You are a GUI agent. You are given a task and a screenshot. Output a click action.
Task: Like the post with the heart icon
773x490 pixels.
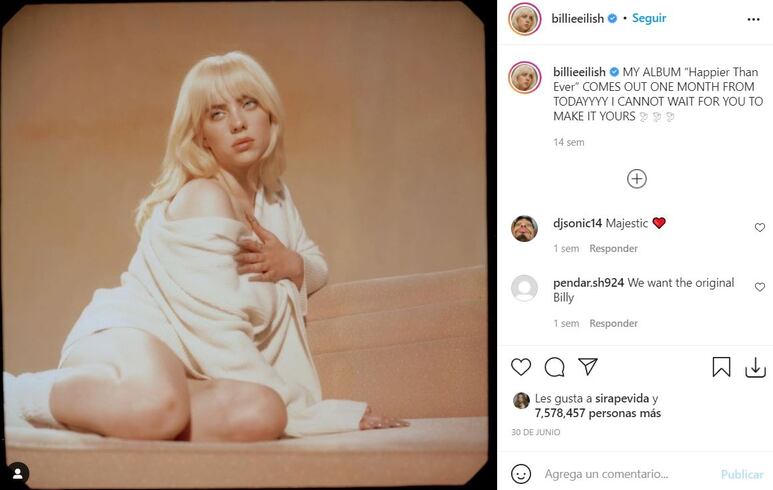tap(521, 367)
